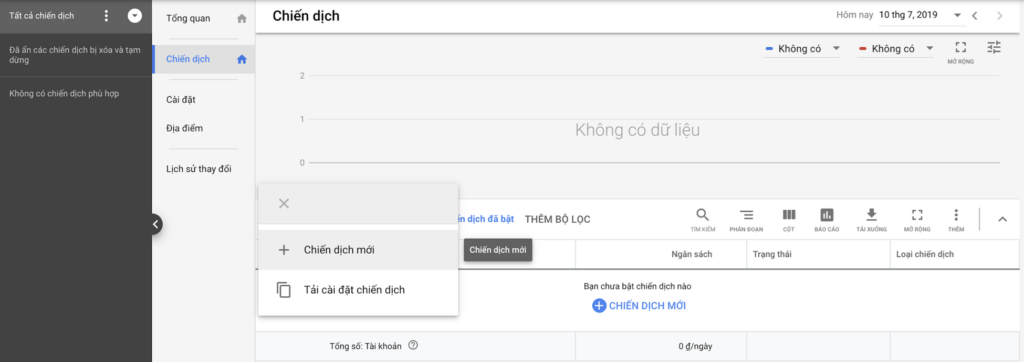Go to the Địa điểm section
Screen dimensions: 1024x362
185,128
